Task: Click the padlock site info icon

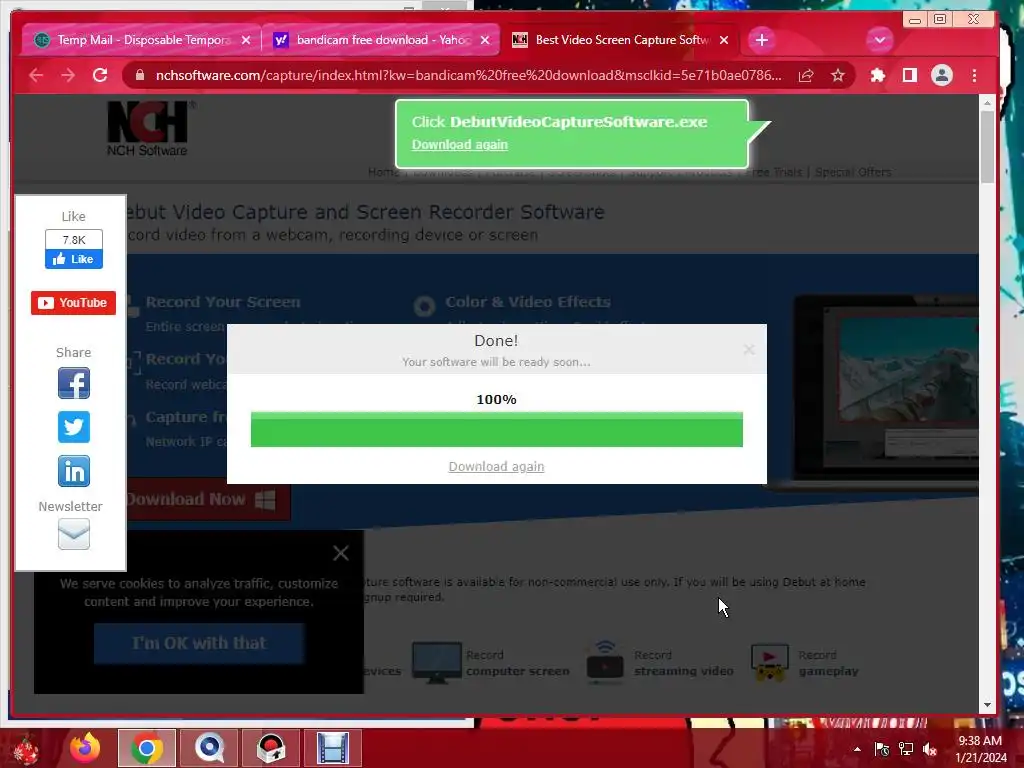Action: coord(139,76)
